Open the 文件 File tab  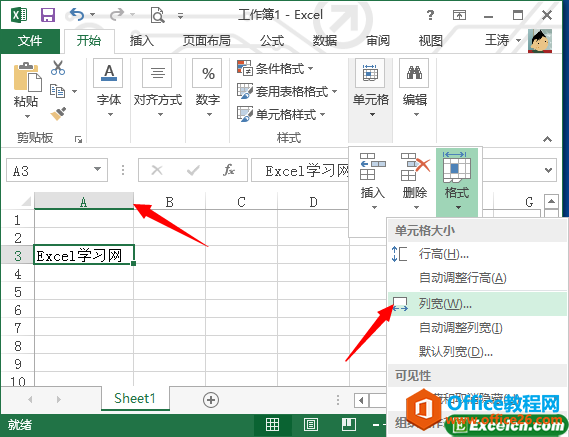(30, 41)
